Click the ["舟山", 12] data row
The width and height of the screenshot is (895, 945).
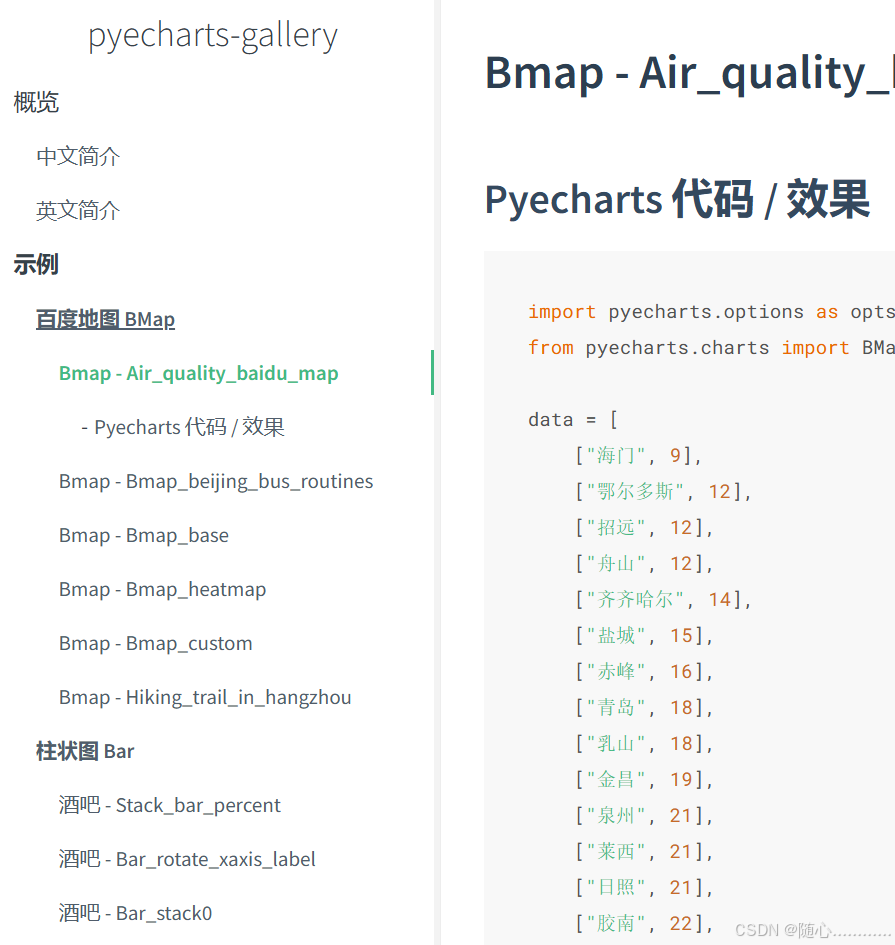pyautogui.click(x=644, y=564)
